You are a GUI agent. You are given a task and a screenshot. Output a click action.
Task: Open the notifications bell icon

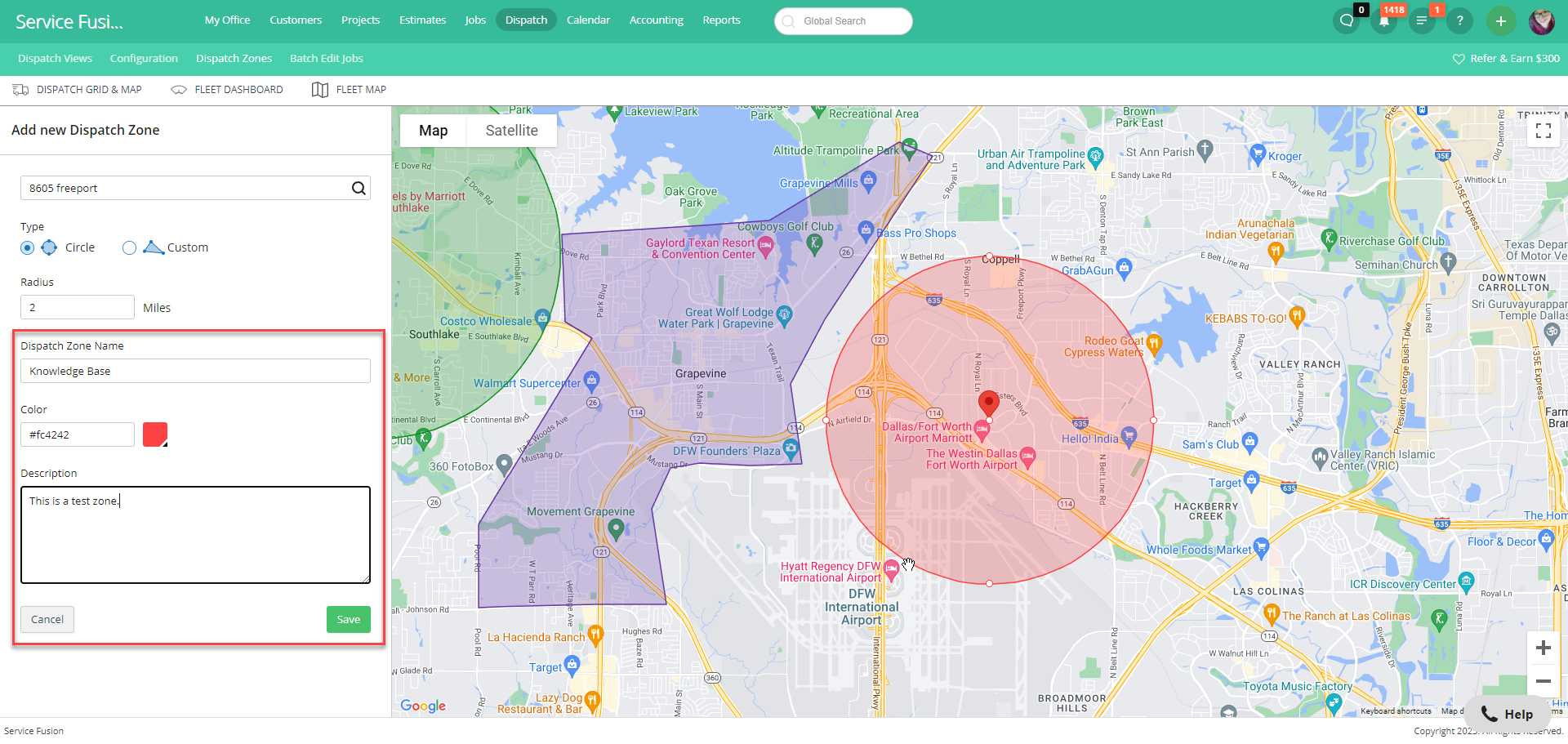pyautogui.click(x=1383, y=21)
